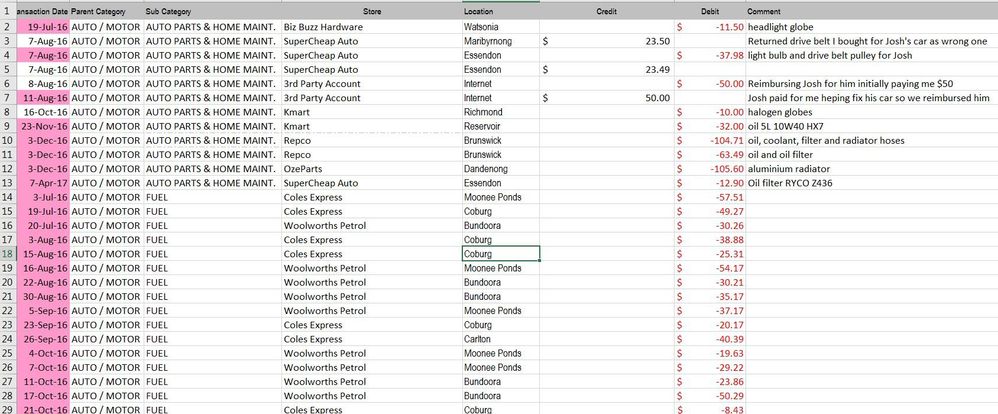Viewport: 998px width, 414px height.
Task: Select the Transaction Date column header
Action: coord(43,11)
